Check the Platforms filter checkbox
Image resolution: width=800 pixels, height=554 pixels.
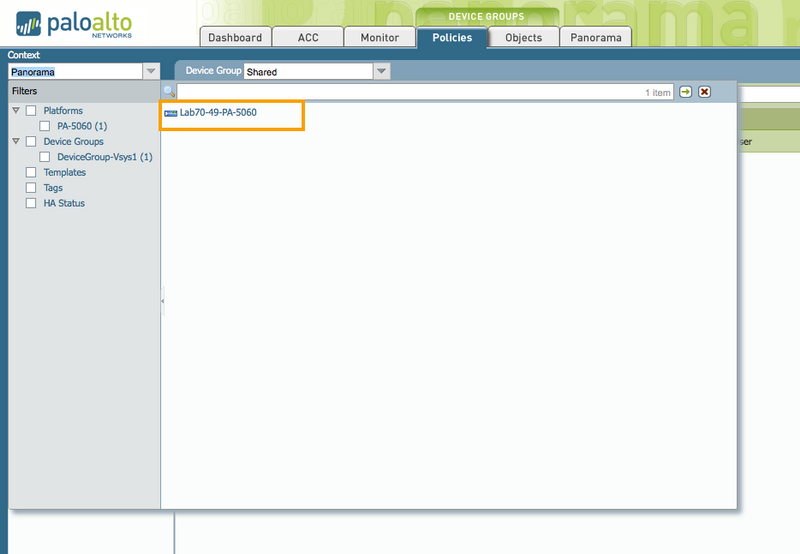click(31, 111)
